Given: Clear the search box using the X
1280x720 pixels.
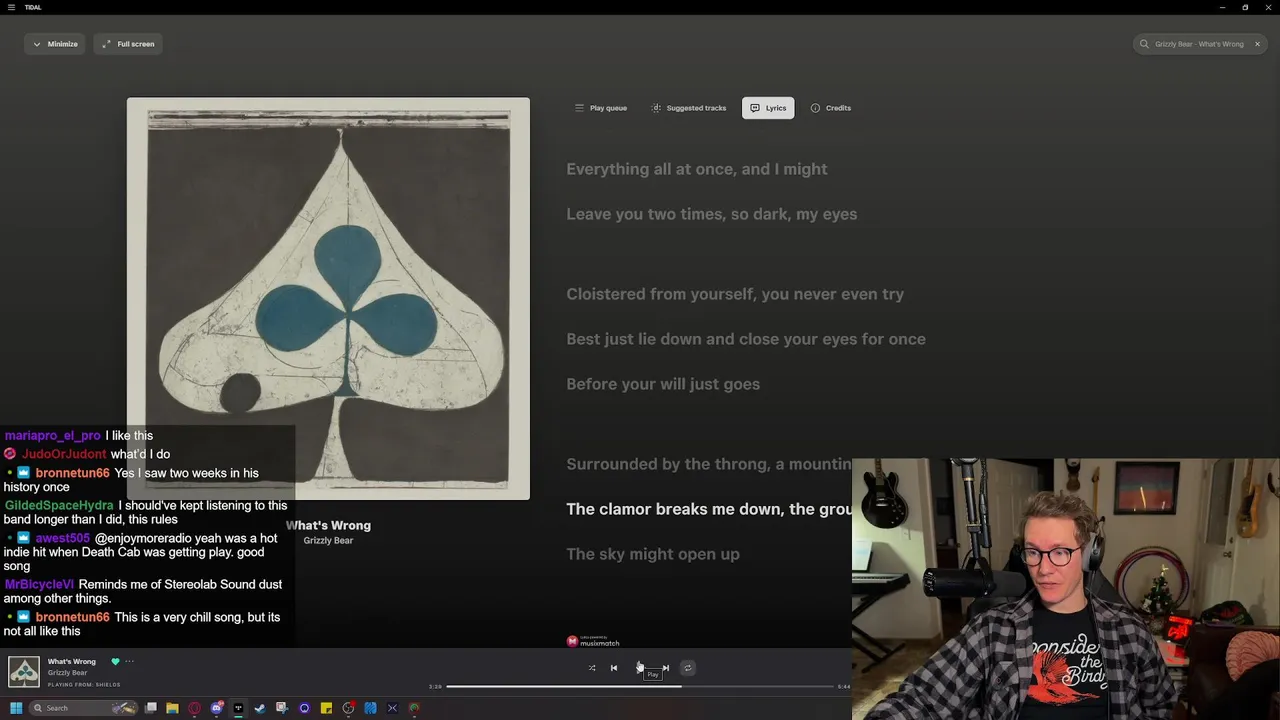Looking at the screenshot, I should (1257, 44).
